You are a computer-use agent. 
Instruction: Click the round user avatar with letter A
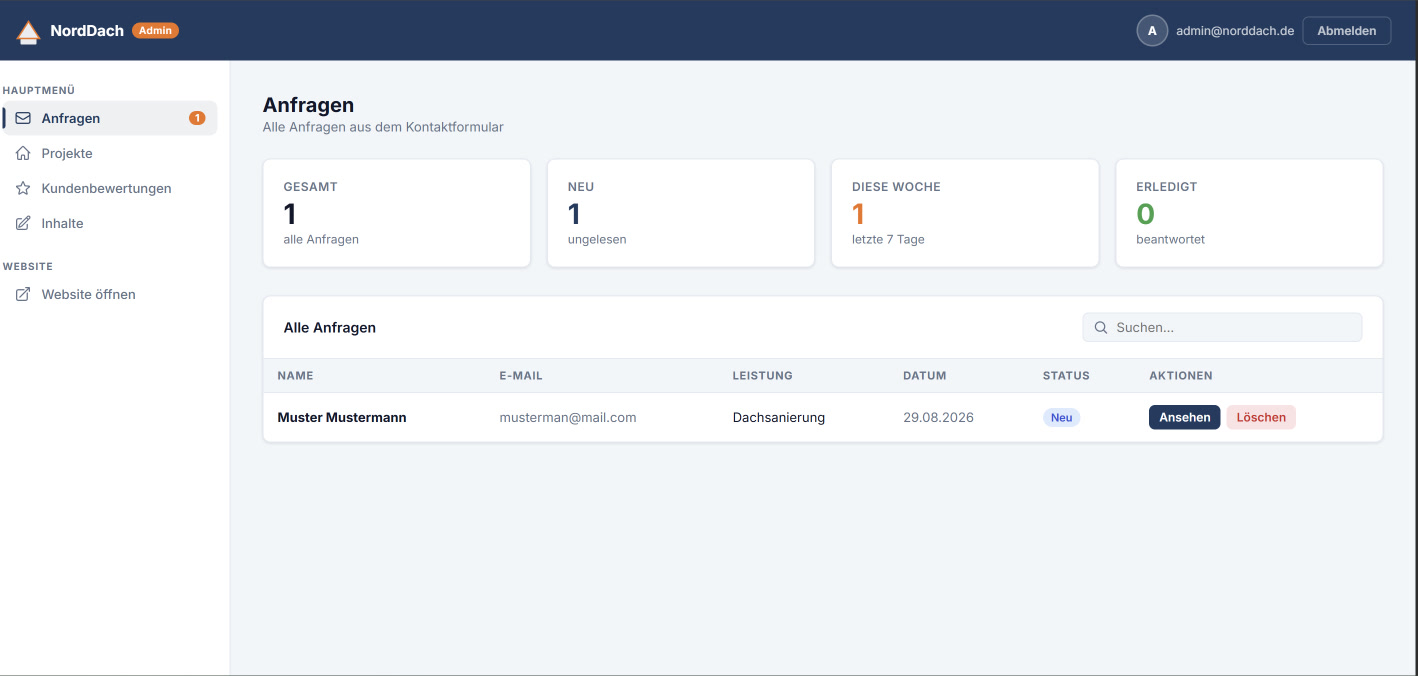(1152, 31)
